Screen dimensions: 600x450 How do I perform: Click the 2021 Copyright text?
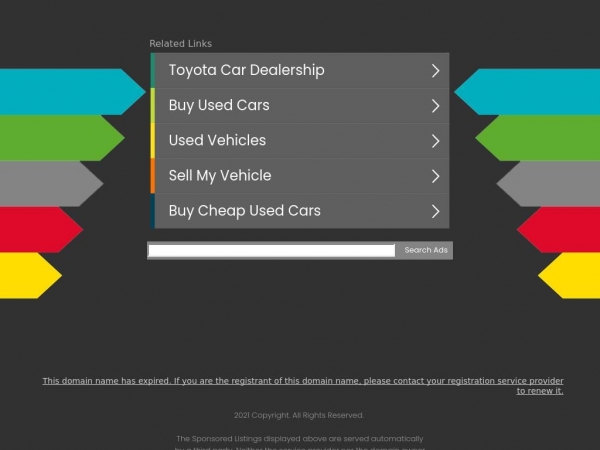[x=299, y=415]
